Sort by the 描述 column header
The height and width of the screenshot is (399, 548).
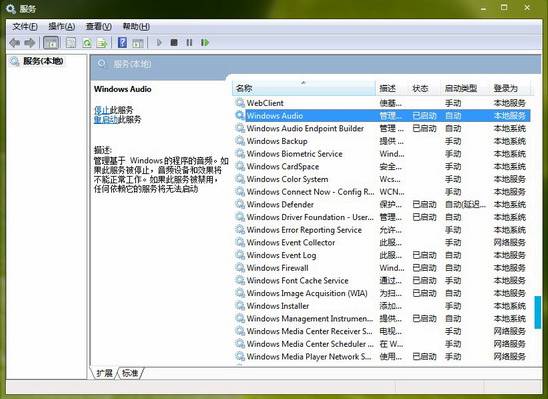(392, 88)
